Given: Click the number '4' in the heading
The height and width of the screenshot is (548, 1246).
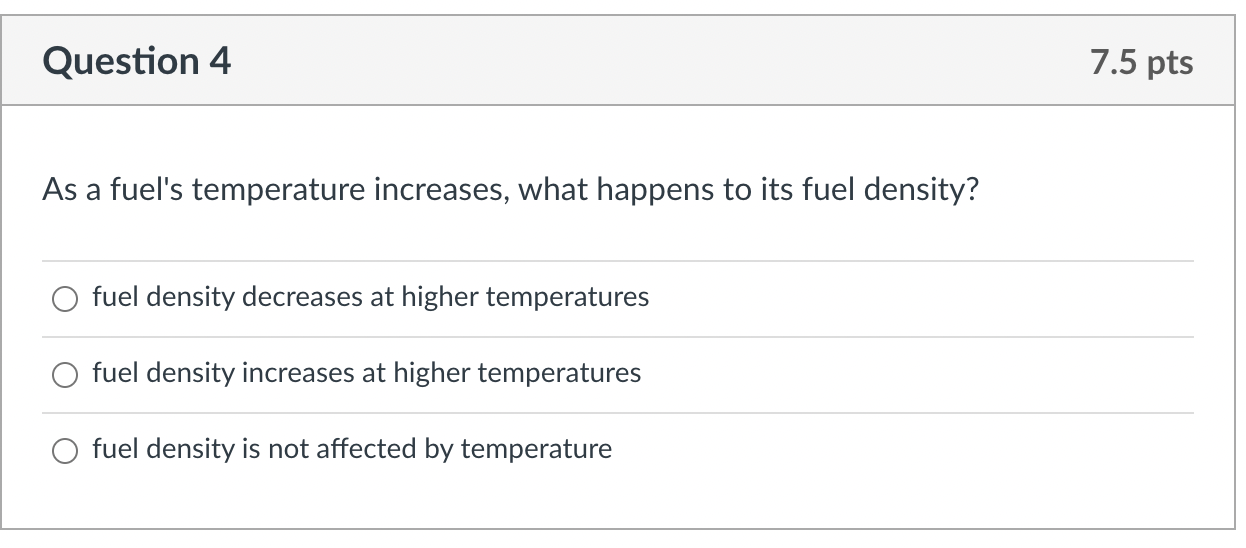Looking at the screenshot, I should click(220, 61).
